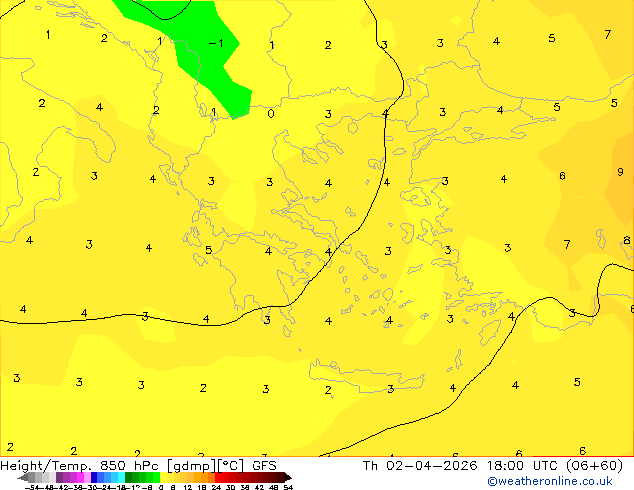Click the 8 temperature value at right edge
This screenshot has width=634, height=490.
coord(627,240)
